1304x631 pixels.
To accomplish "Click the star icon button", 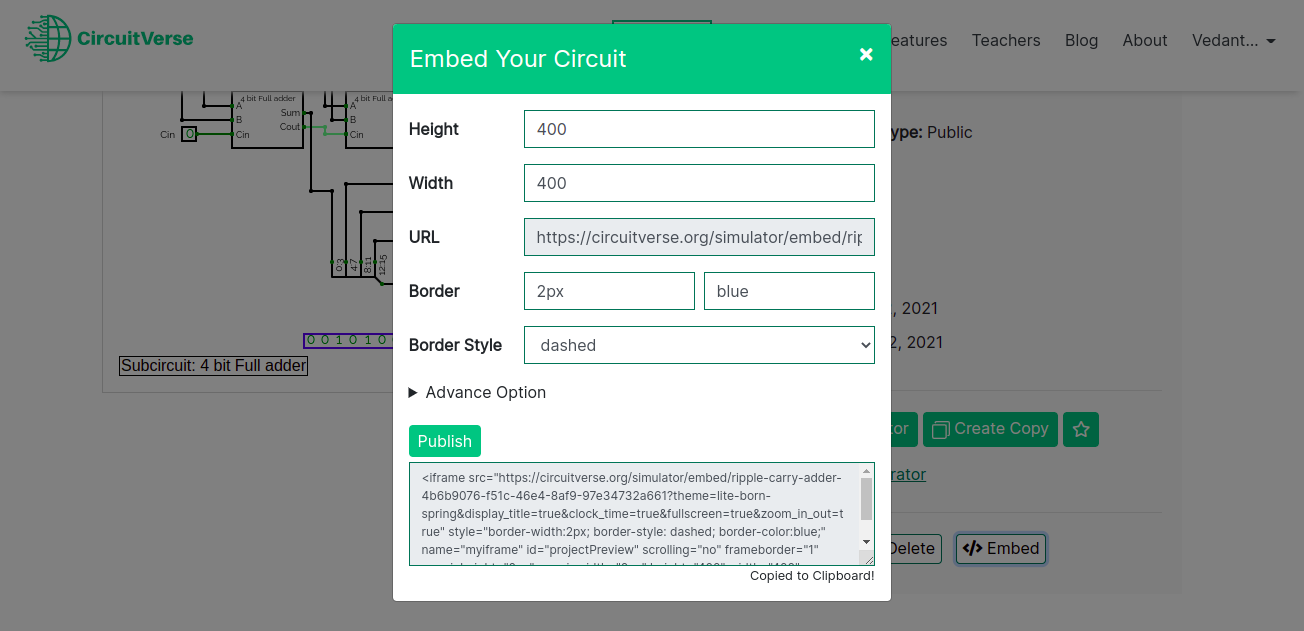I will click(1081, 429).
